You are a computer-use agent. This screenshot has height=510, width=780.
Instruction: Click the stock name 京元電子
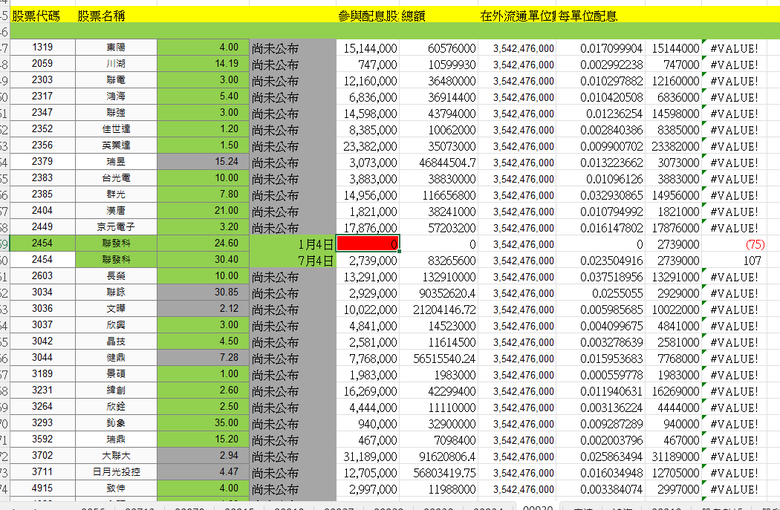tap(116, 227)
